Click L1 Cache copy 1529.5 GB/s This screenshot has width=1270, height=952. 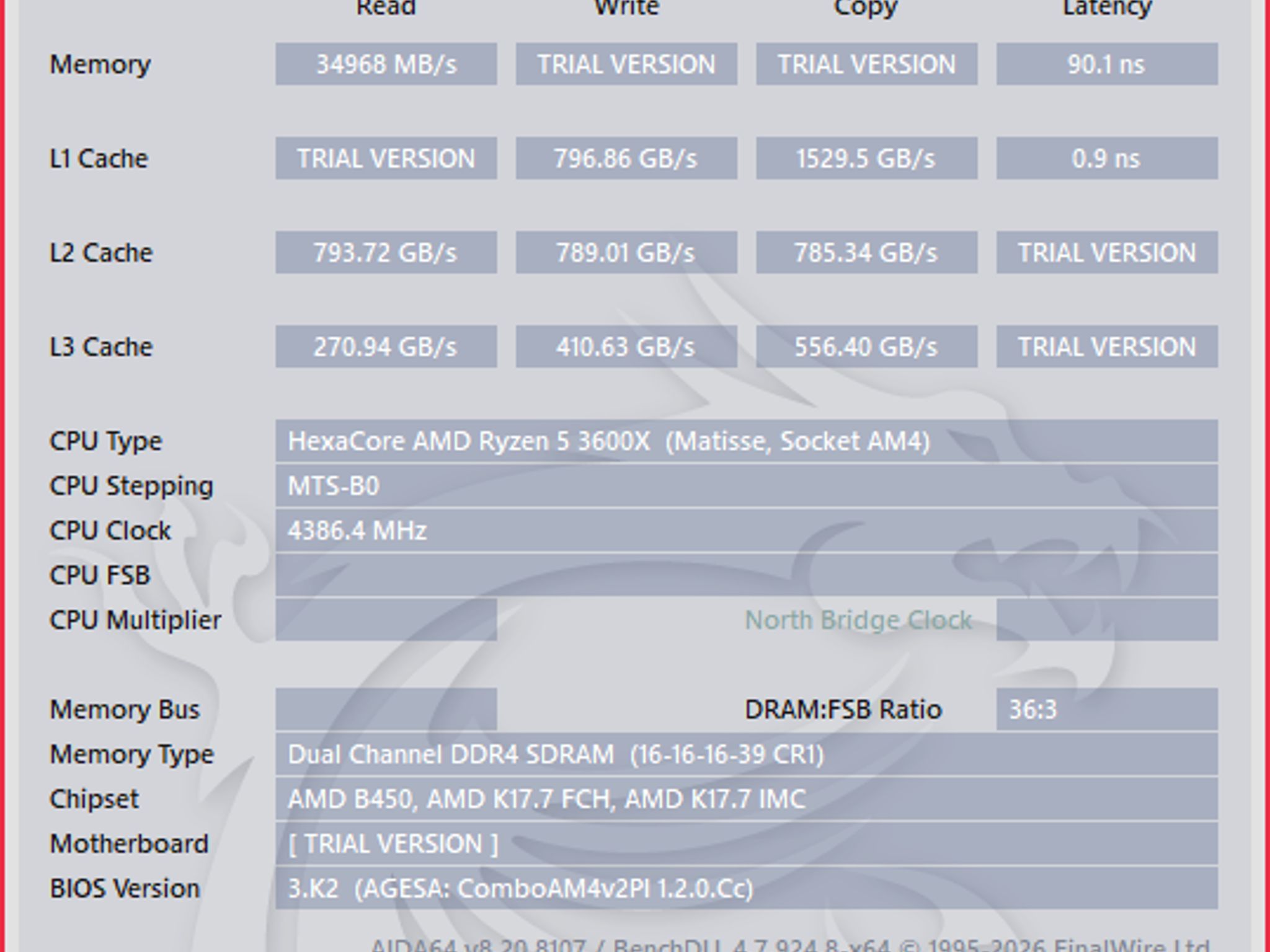coord(866,158)
